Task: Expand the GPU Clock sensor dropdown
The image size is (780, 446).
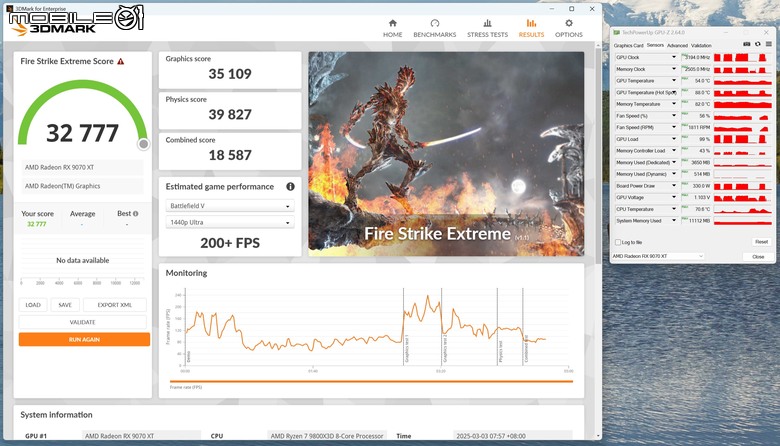Action: tap(674, 57)
